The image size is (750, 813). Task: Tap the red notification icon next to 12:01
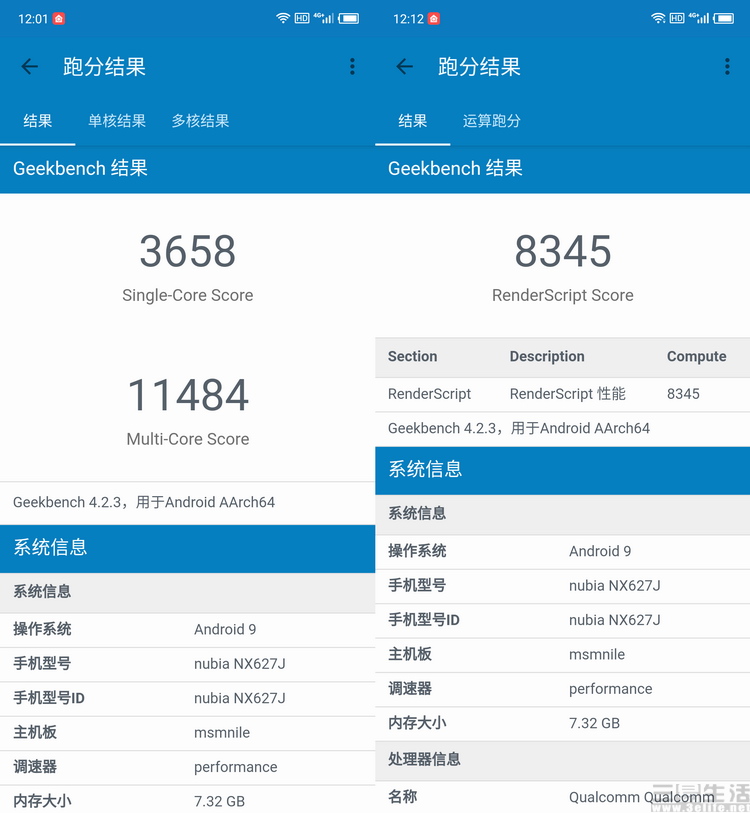(x=59, y=19)
